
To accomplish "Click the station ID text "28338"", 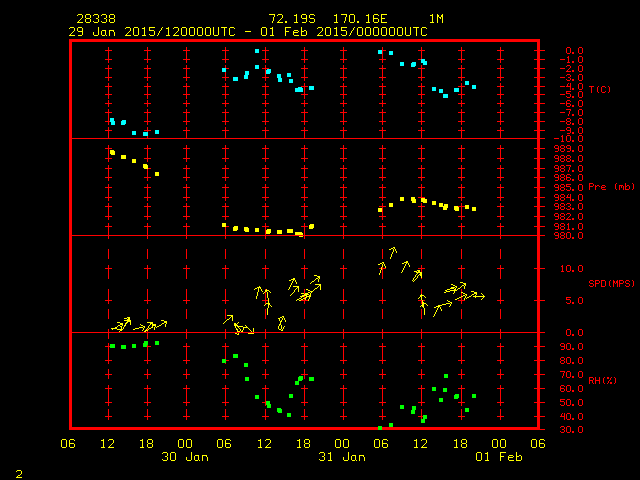I will click(96, 19).
